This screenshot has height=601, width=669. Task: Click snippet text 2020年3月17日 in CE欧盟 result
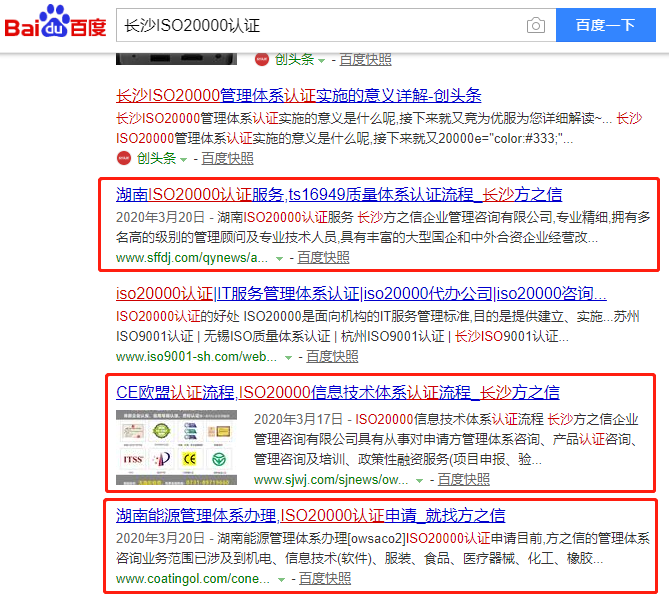tap(298, 419)
